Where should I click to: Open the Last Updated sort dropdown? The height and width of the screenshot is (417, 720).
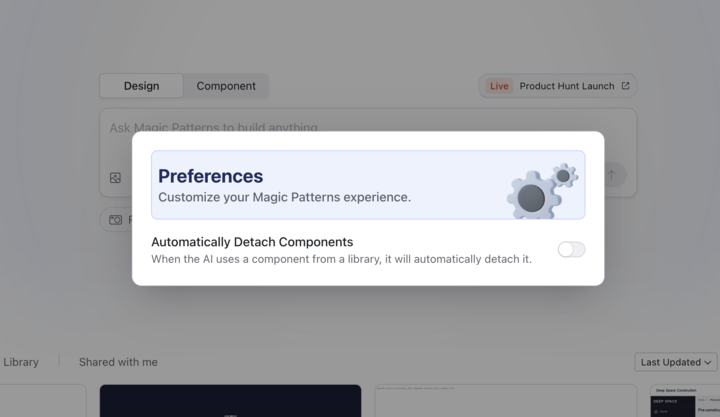676,362
